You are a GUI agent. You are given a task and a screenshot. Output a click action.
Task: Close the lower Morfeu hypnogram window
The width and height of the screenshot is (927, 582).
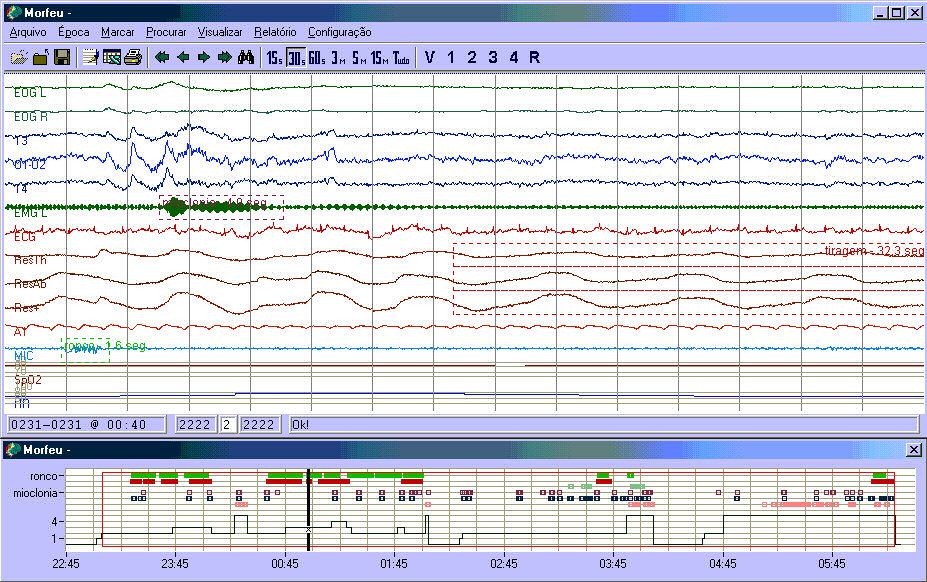(x=913, y=450)
